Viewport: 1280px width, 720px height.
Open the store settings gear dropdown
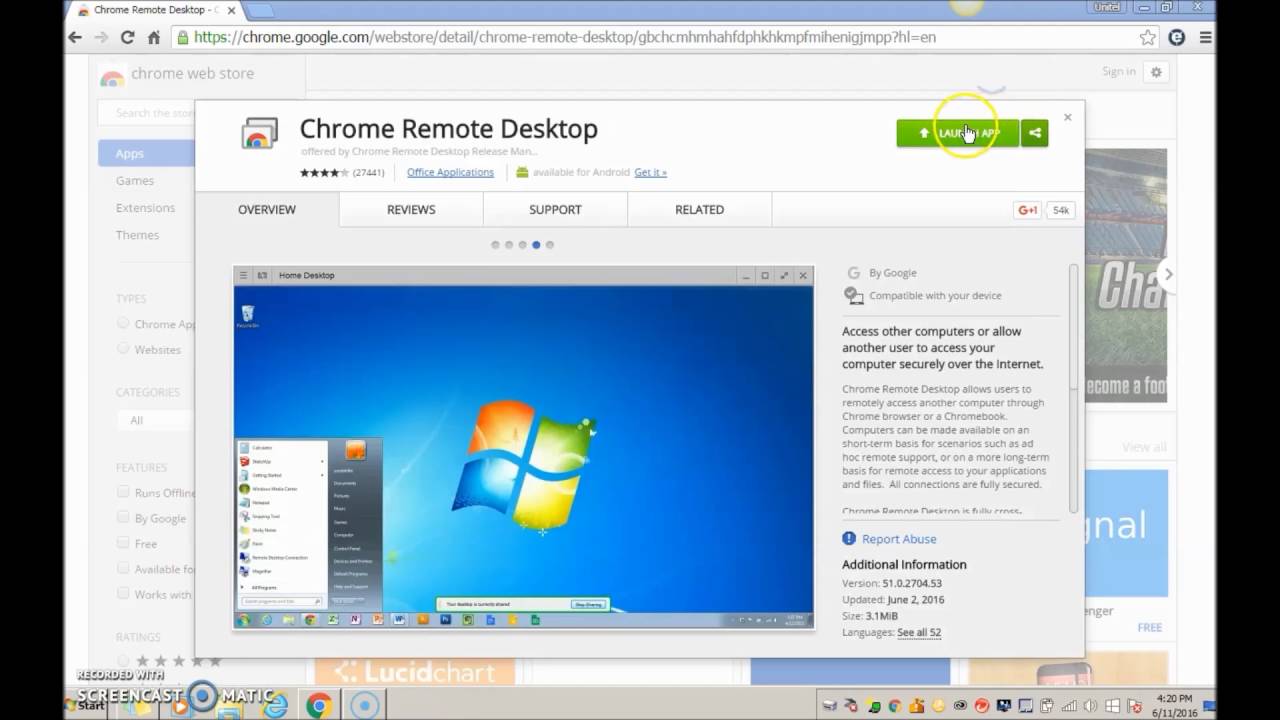[x=1157, y=72]
